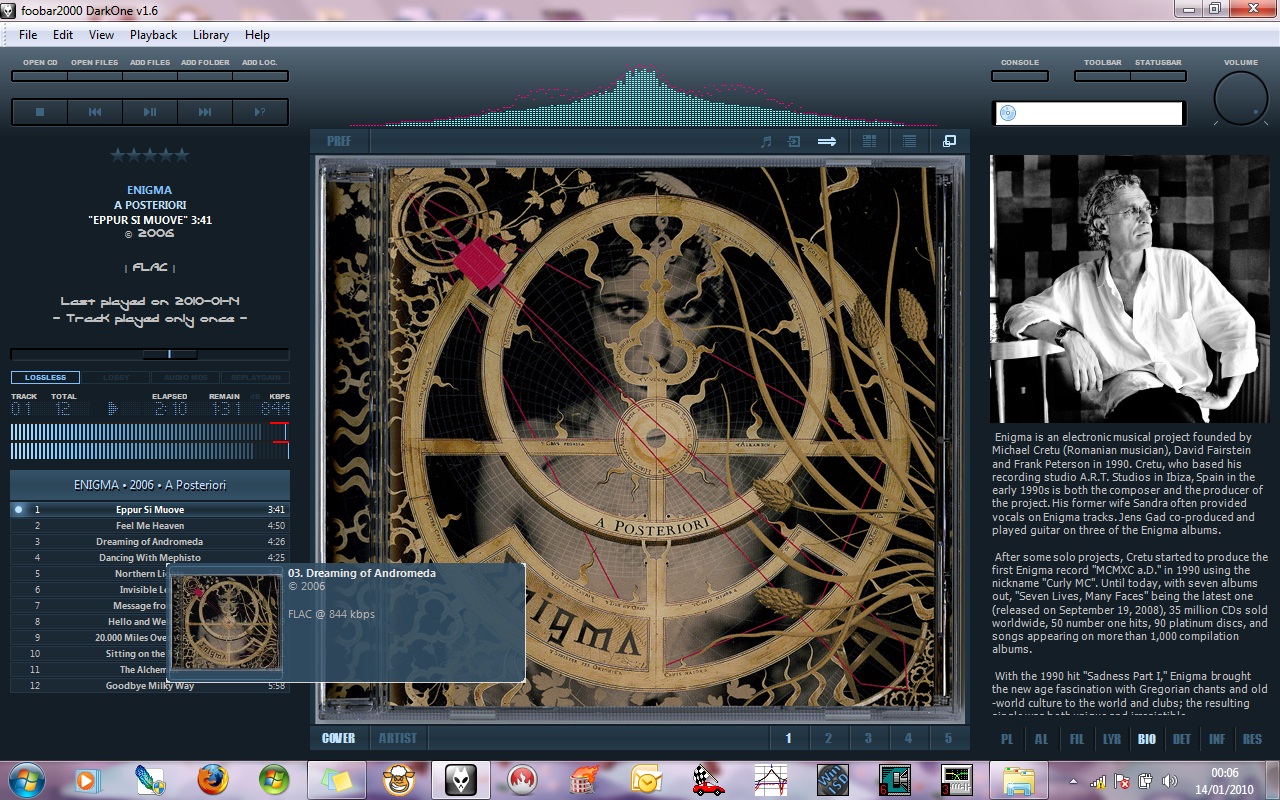
Task: Click the OPEN FILES button
Action: [x=95, y=75]
